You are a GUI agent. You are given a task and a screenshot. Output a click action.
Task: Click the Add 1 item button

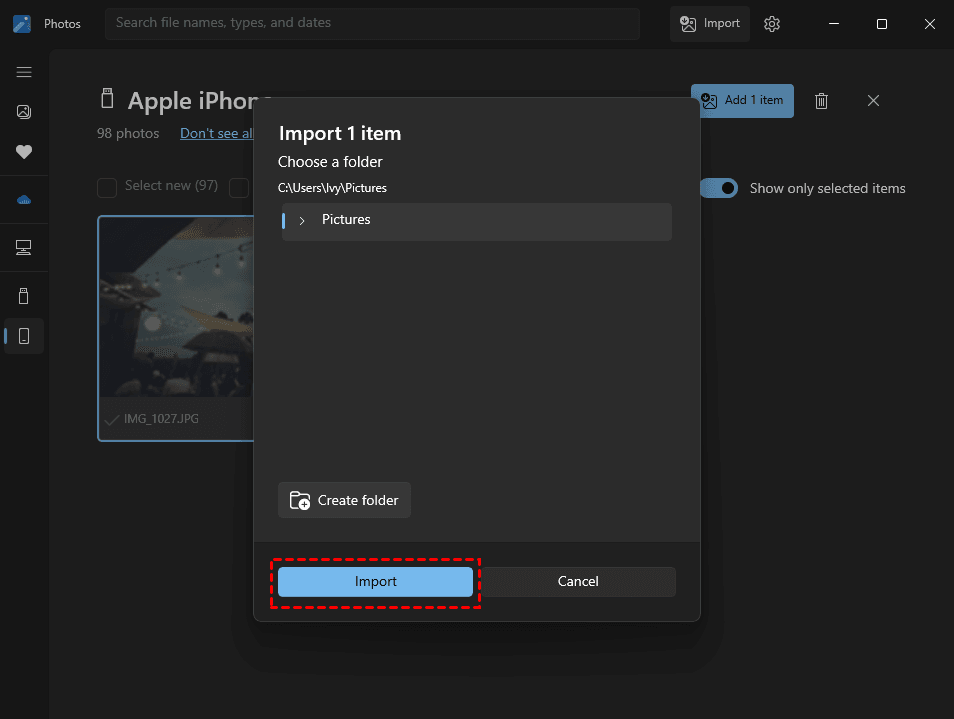coord(742,100)
